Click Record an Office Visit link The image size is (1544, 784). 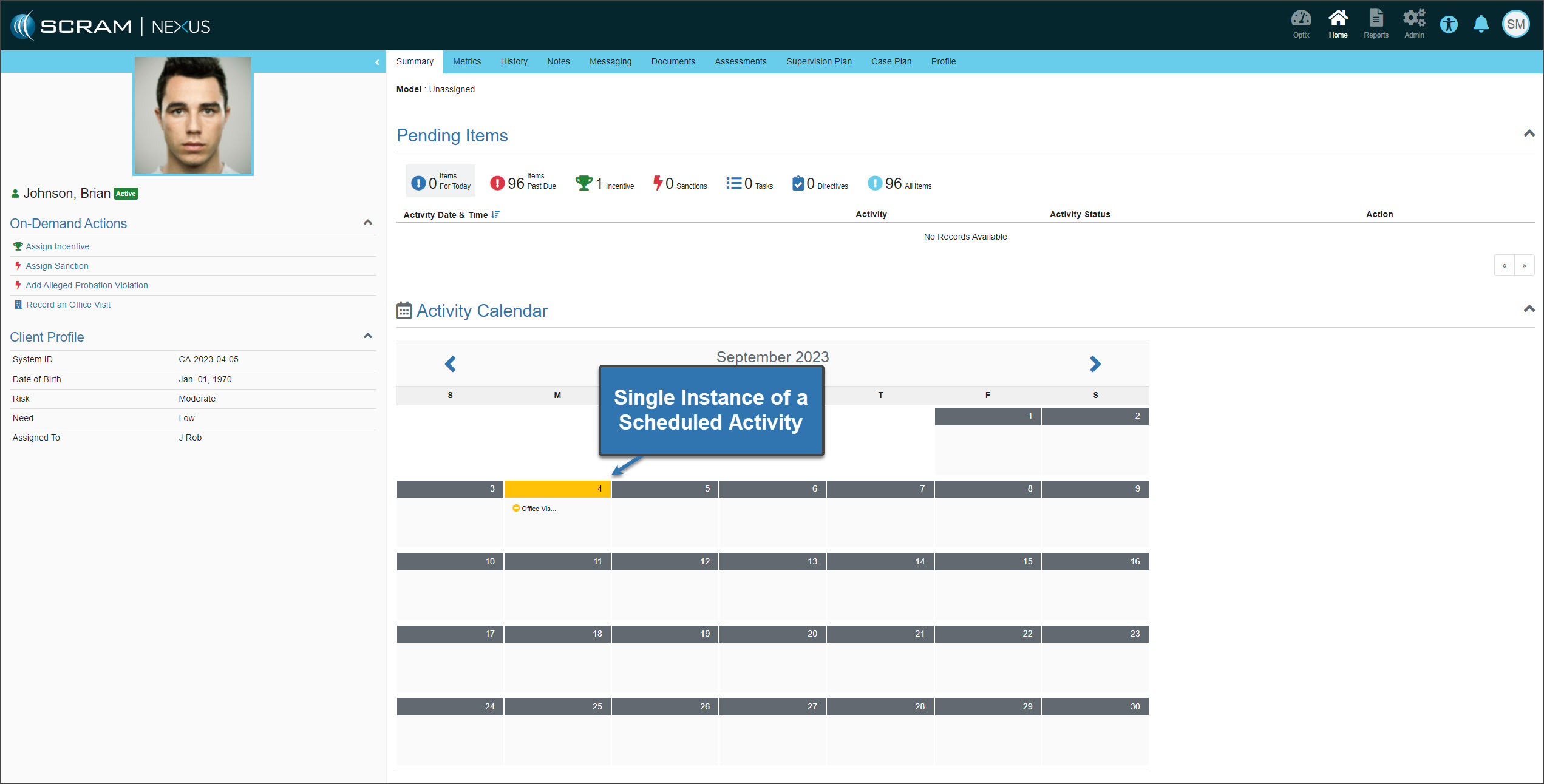68,305
